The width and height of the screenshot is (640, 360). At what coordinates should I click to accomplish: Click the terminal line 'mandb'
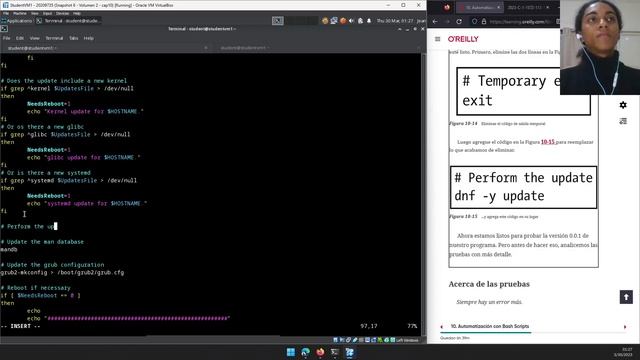[9, 249]
